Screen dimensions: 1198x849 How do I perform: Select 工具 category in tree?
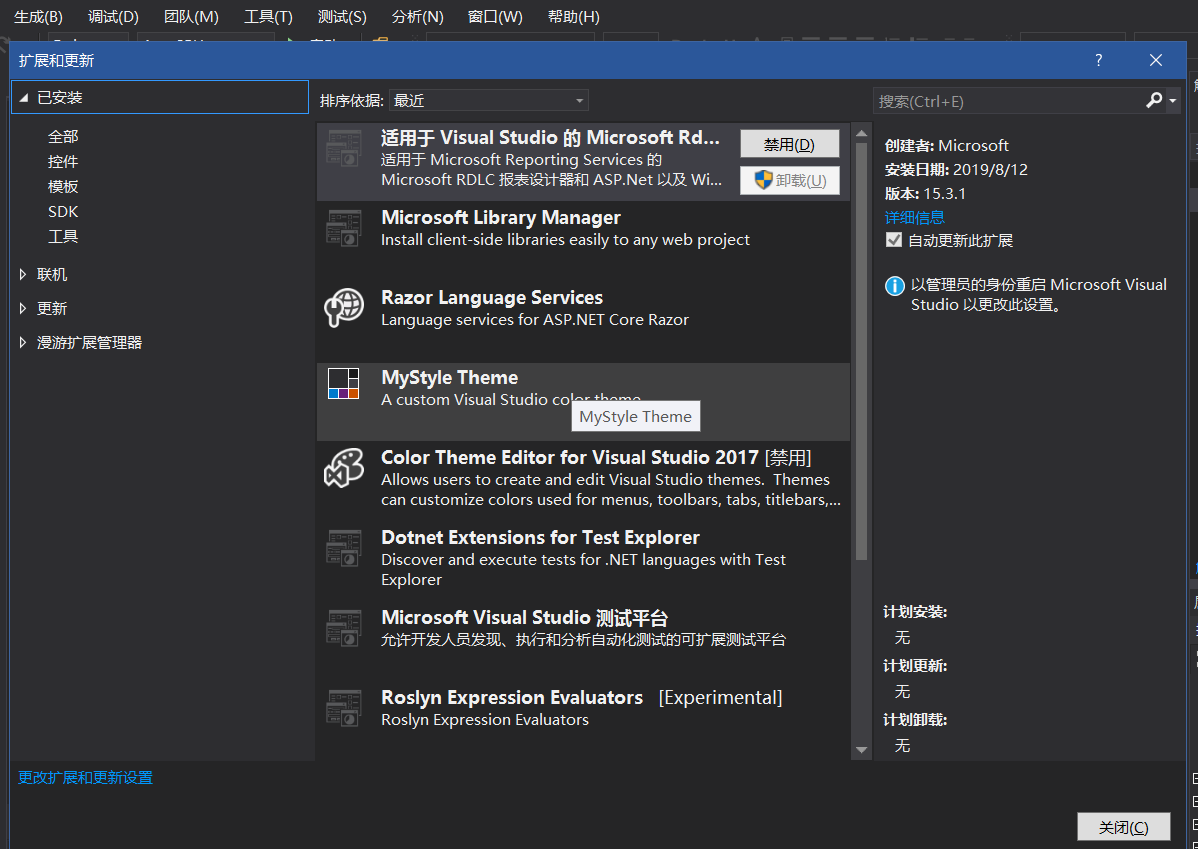tap(63, 236)
